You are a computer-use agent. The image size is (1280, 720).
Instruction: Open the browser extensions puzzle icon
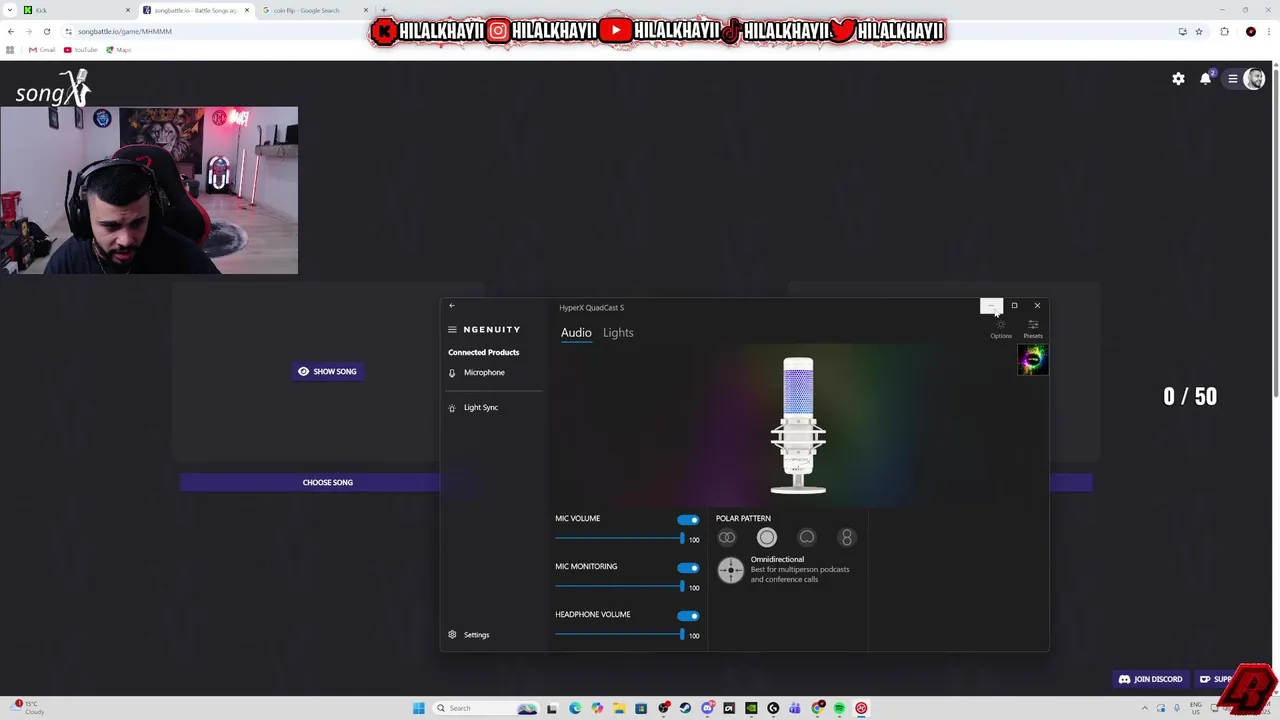click(1225, 31)
